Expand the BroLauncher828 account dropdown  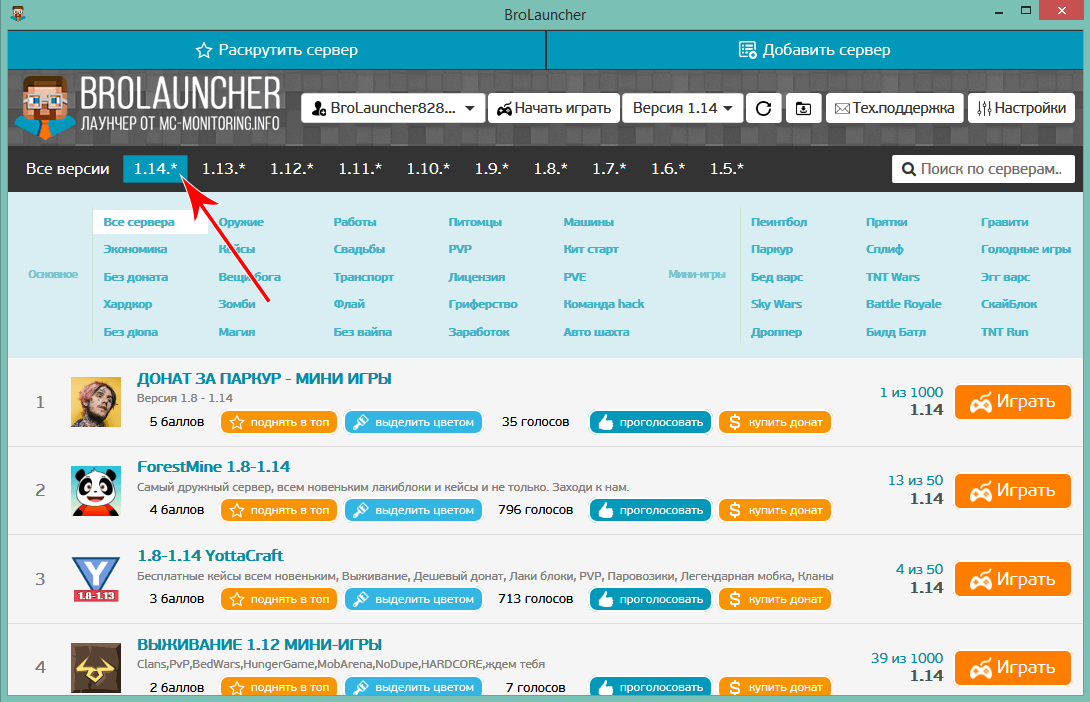tap(393, 108)
